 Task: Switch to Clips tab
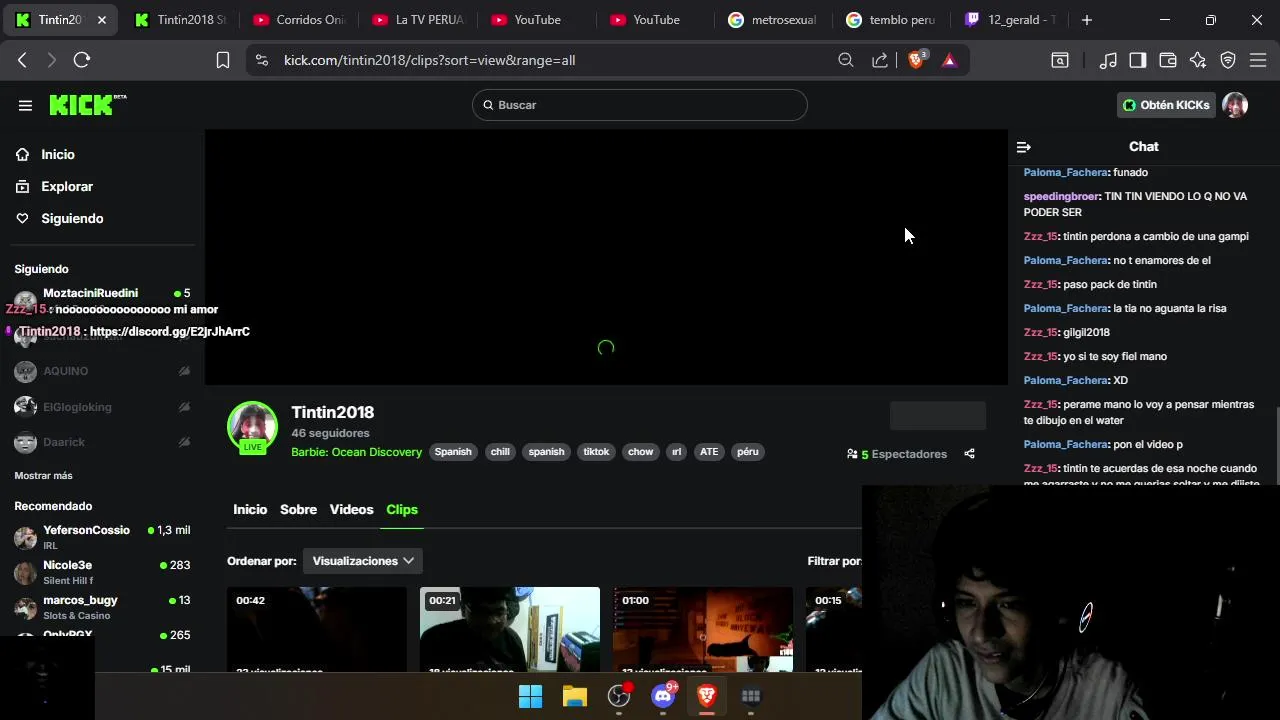[402, 509]
